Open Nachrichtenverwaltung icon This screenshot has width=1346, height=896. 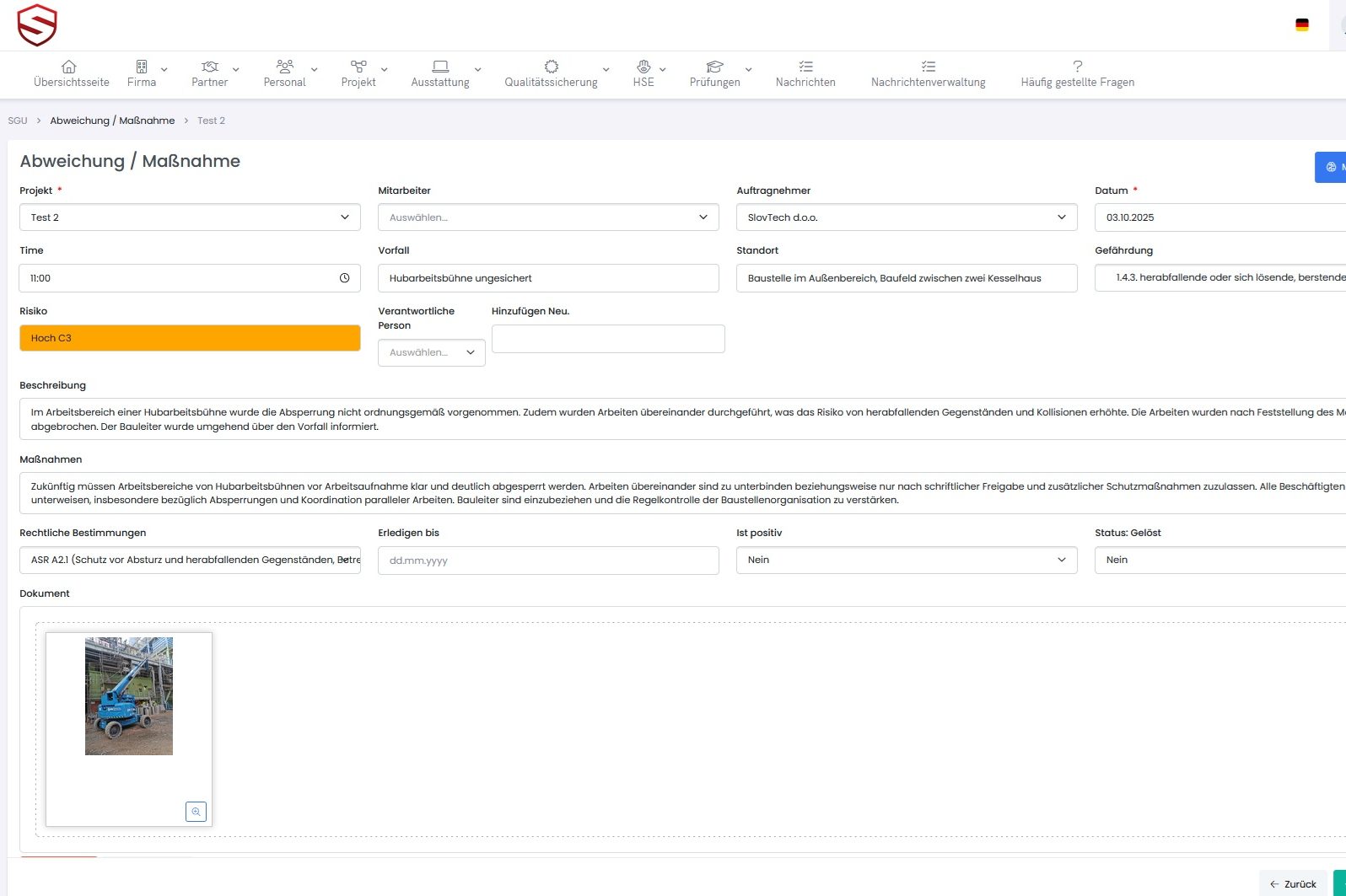tap(928, 67)
